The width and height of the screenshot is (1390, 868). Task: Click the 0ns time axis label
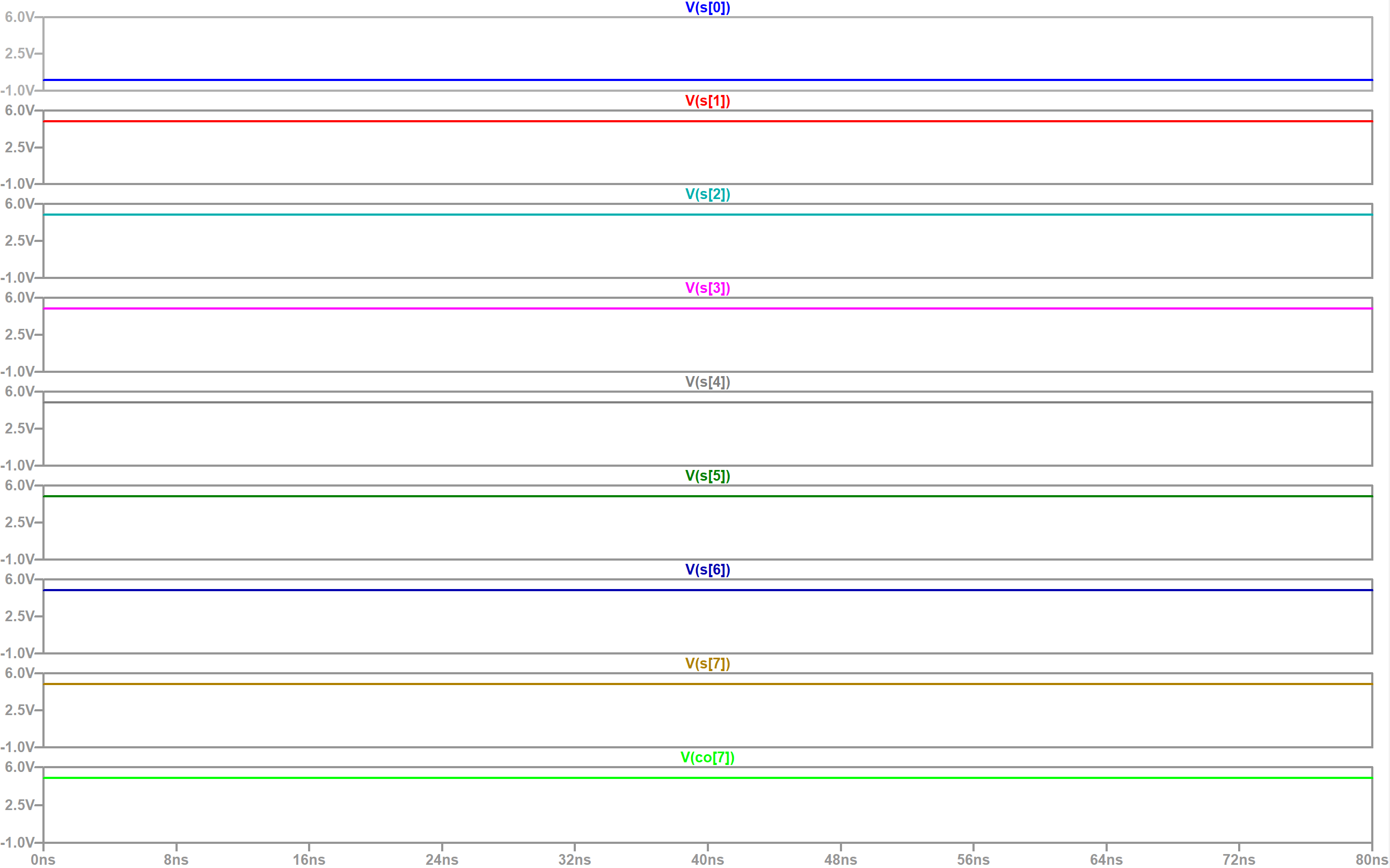(43, 859)
